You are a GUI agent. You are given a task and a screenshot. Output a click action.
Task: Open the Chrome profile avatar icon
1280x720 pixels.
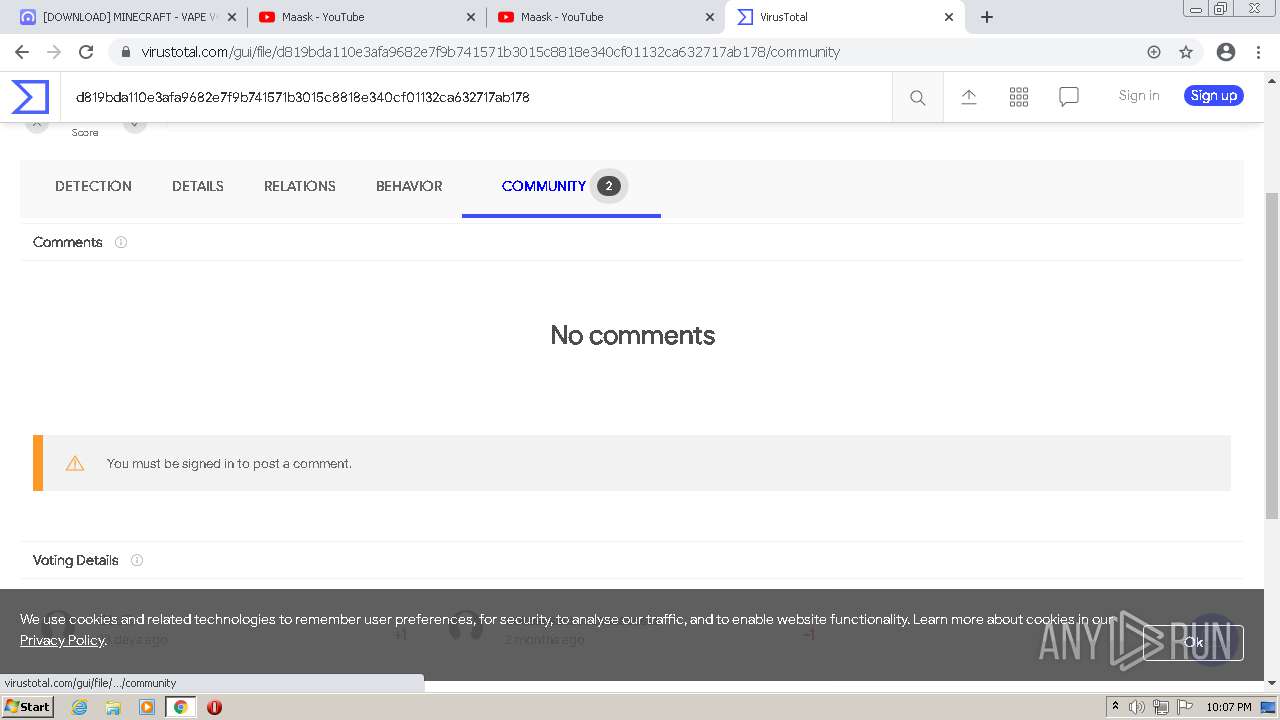[1226, 52]
